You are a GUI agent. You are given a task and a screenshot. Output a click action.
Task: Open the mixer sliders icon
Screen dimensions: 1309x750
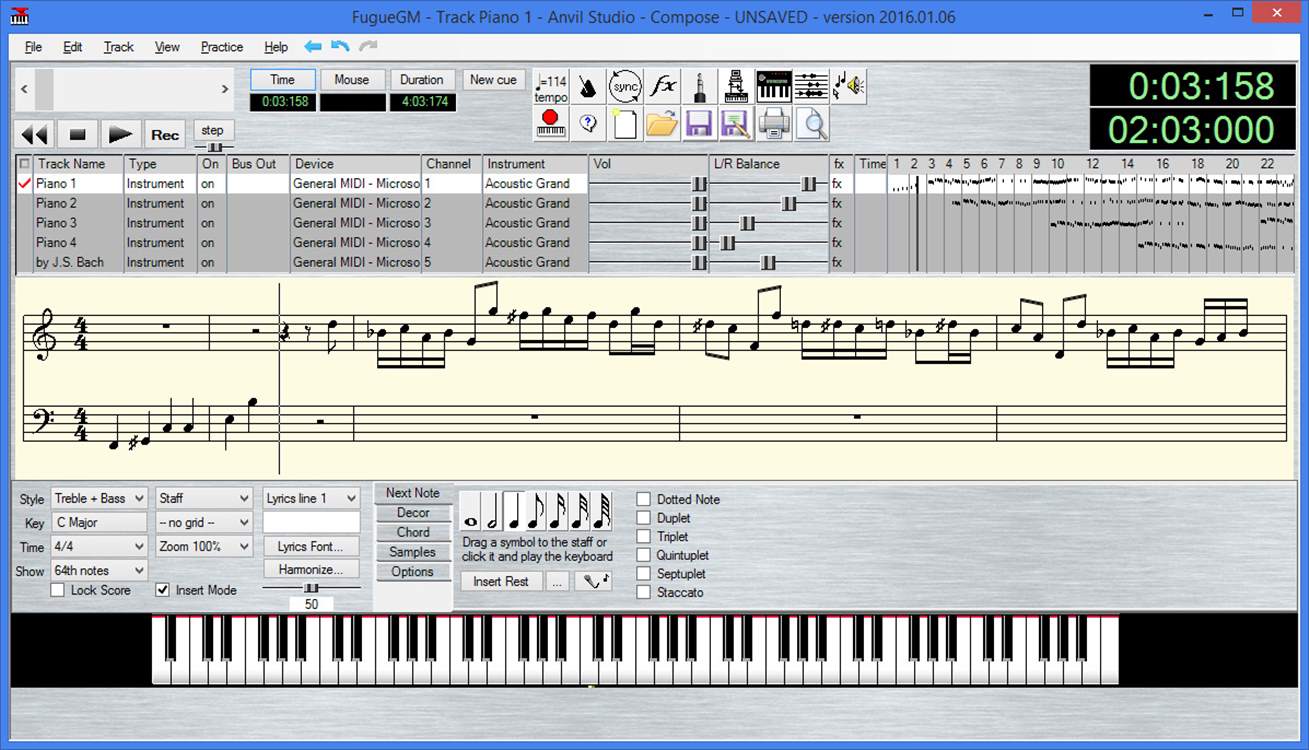[811, 87]
